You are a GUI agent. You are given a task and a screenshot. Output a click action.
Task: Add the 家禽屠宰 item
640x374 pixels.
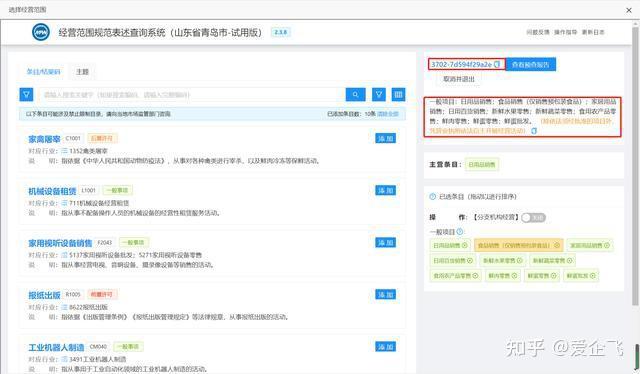coord(385,138)
